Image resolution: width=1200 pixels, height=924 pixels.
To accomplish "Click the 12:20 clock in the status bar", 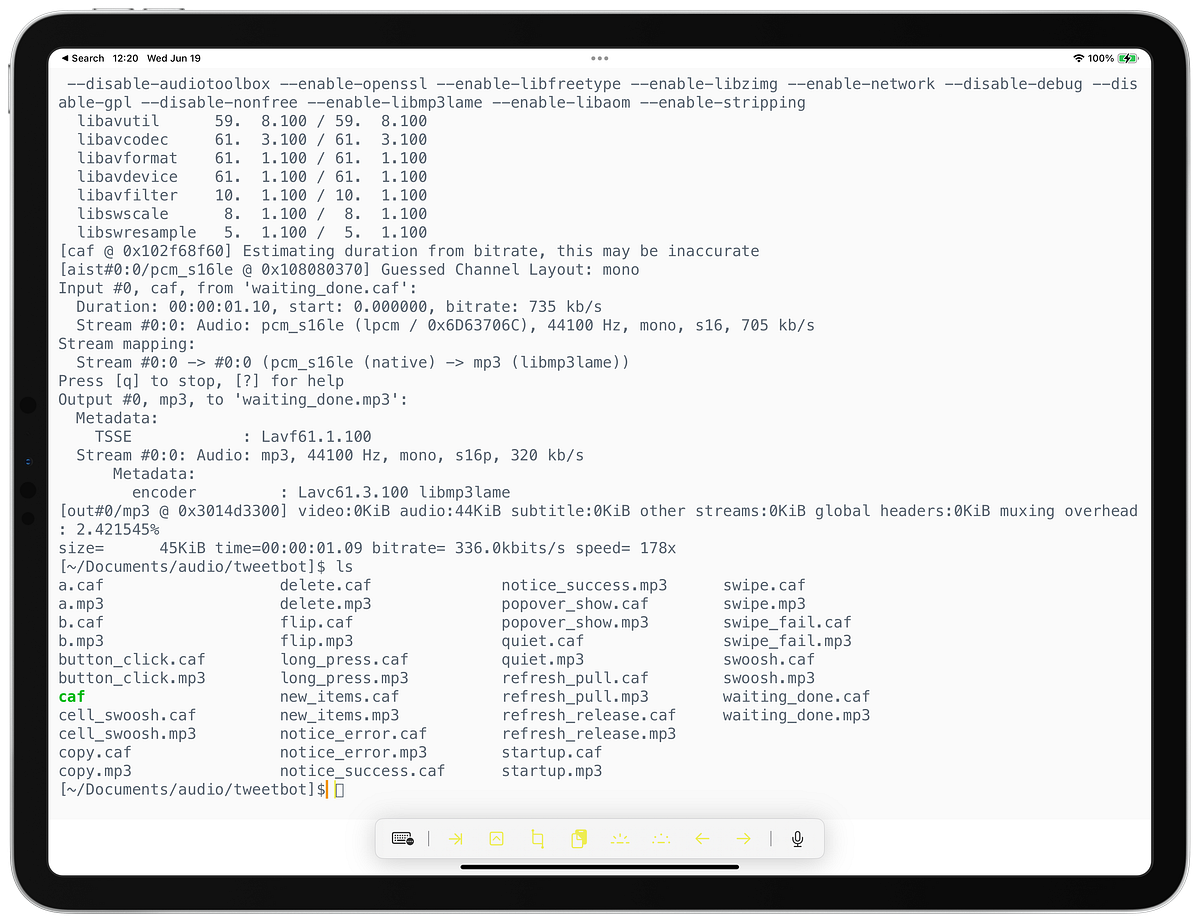I will click(x=125, y=58).
